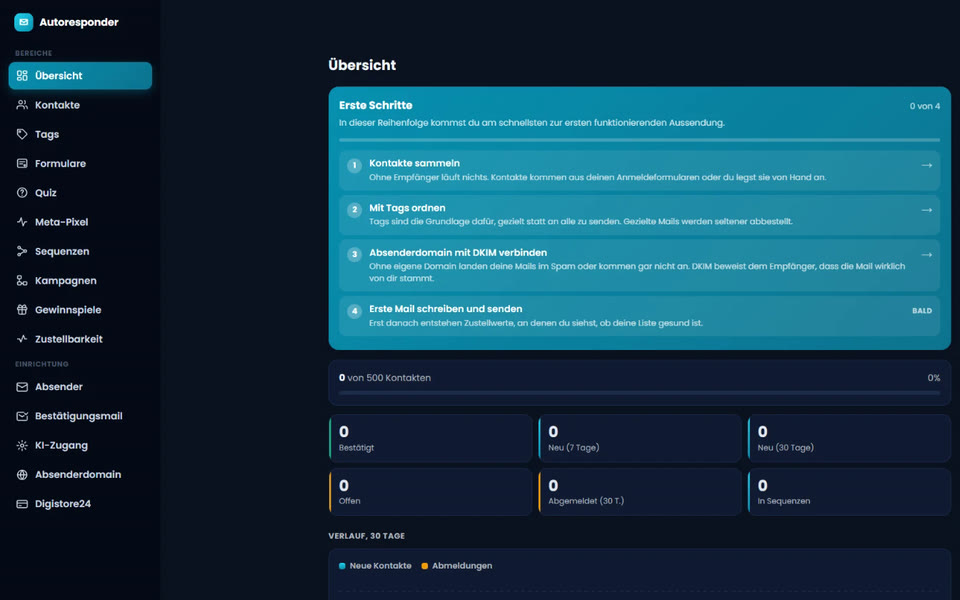Viewport: 960px width, 600px height.
Task: Open Digistore24 integration
Action: [80, 504]
